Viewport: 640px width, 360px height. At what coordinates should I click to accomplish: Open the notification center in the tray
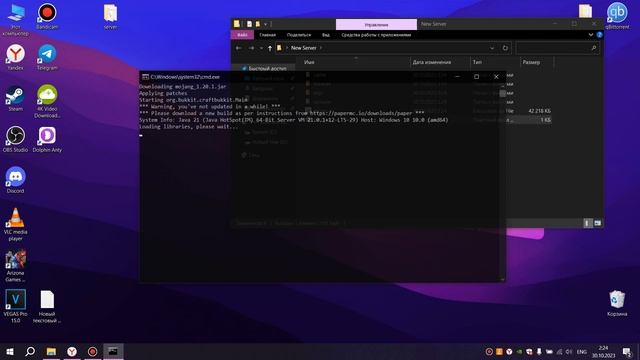tap(627, 351)
